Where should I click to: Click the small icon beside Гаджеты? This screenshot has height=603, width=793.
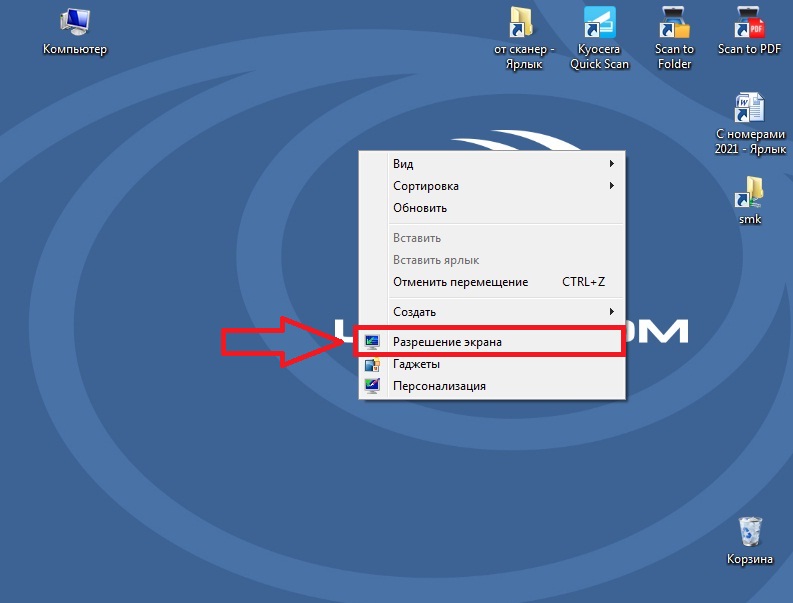373,364
